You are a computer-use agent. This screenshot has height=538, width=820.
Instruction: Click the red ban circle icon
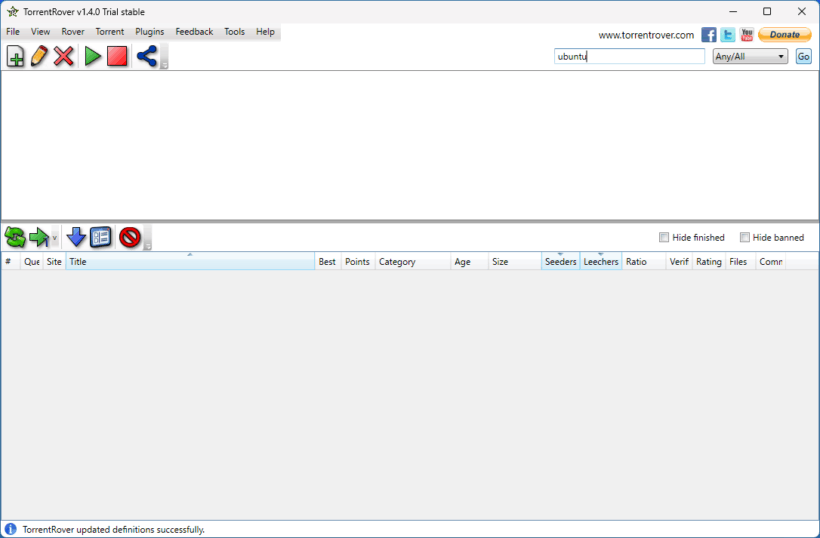(130, 237)
